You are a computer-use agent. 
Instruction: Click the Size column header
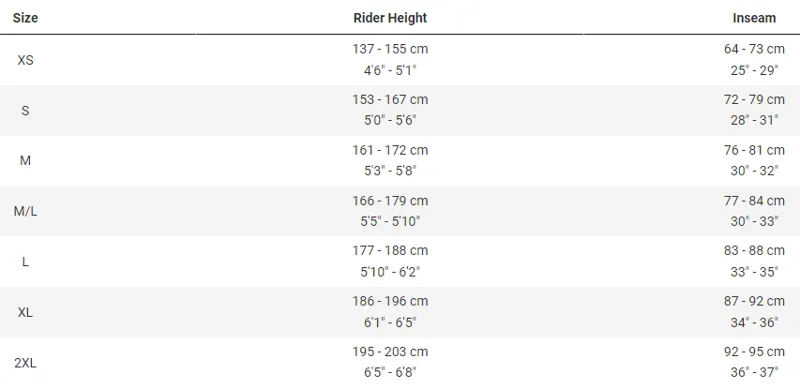click(25, 18)
